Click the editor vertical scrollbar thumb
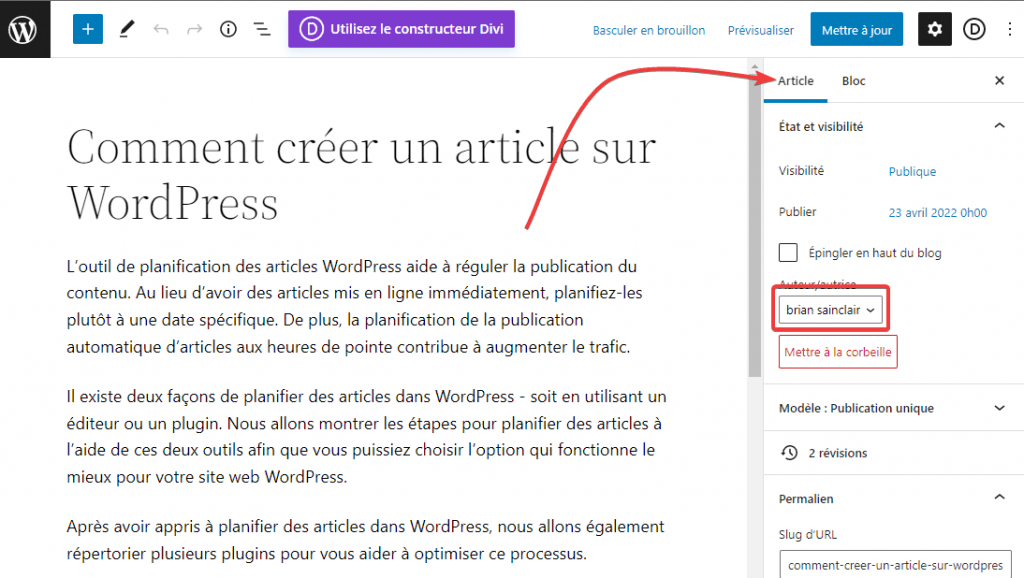Viewport: 1024px width, 578px height. (x=754, y=224)
